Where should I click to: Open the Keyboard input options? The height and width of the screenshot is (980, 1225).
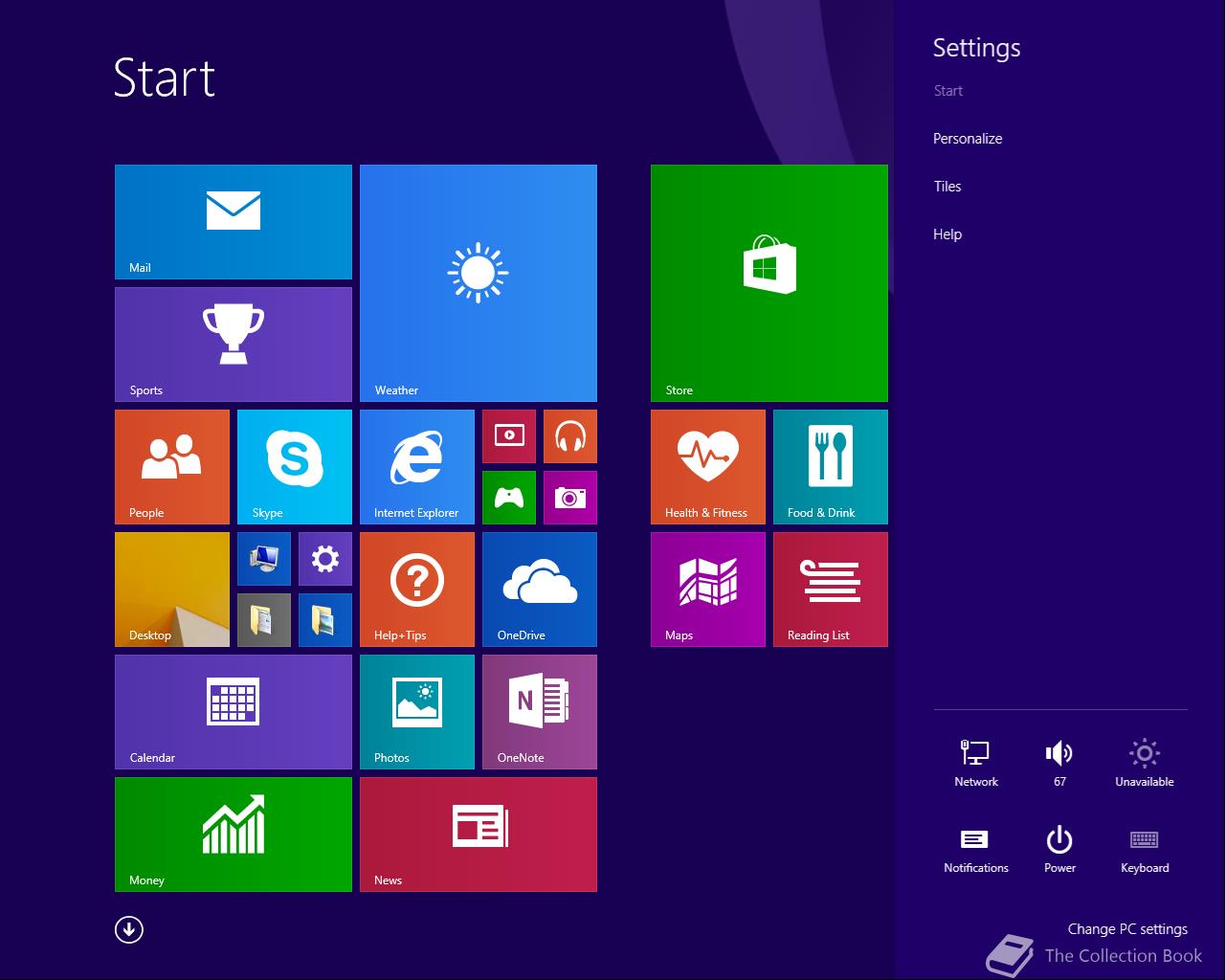pyautogui.click(x=1145, y=850)
